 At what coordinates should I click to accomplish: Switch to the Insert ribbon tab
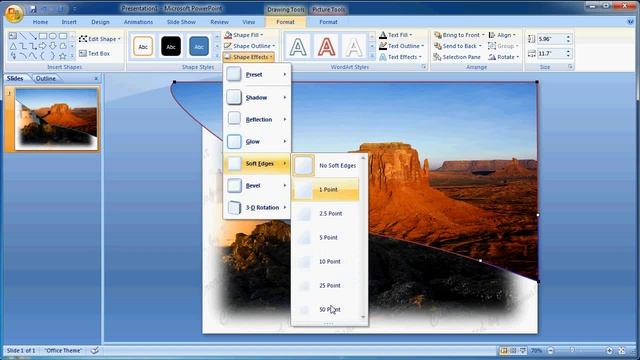pos(69,22)
